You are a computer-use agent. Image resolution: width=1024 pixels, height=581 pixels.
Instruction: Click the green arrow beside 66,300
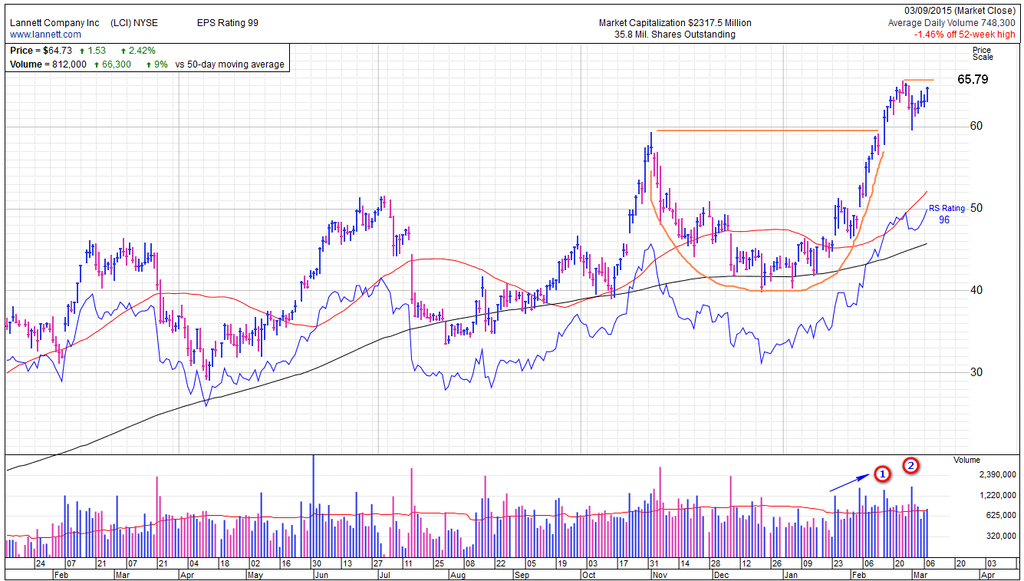pos(98,65)
